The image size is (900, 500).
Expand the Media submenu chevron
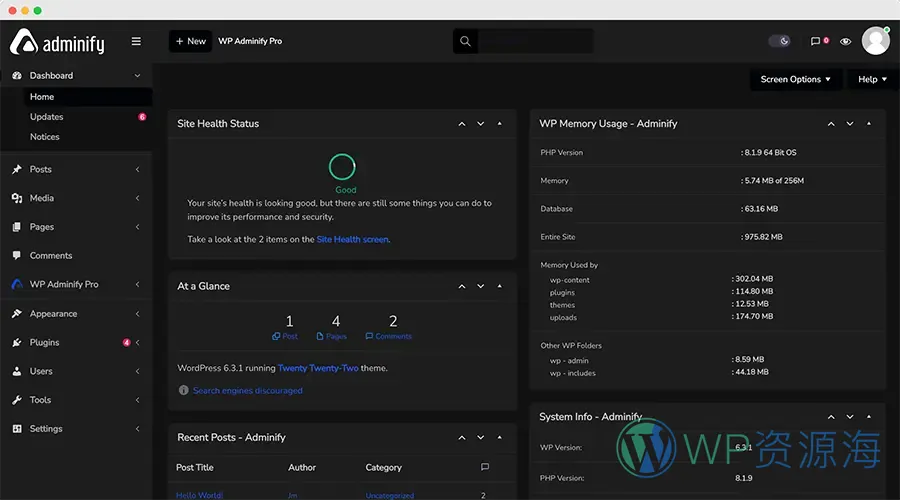point(137,198)
